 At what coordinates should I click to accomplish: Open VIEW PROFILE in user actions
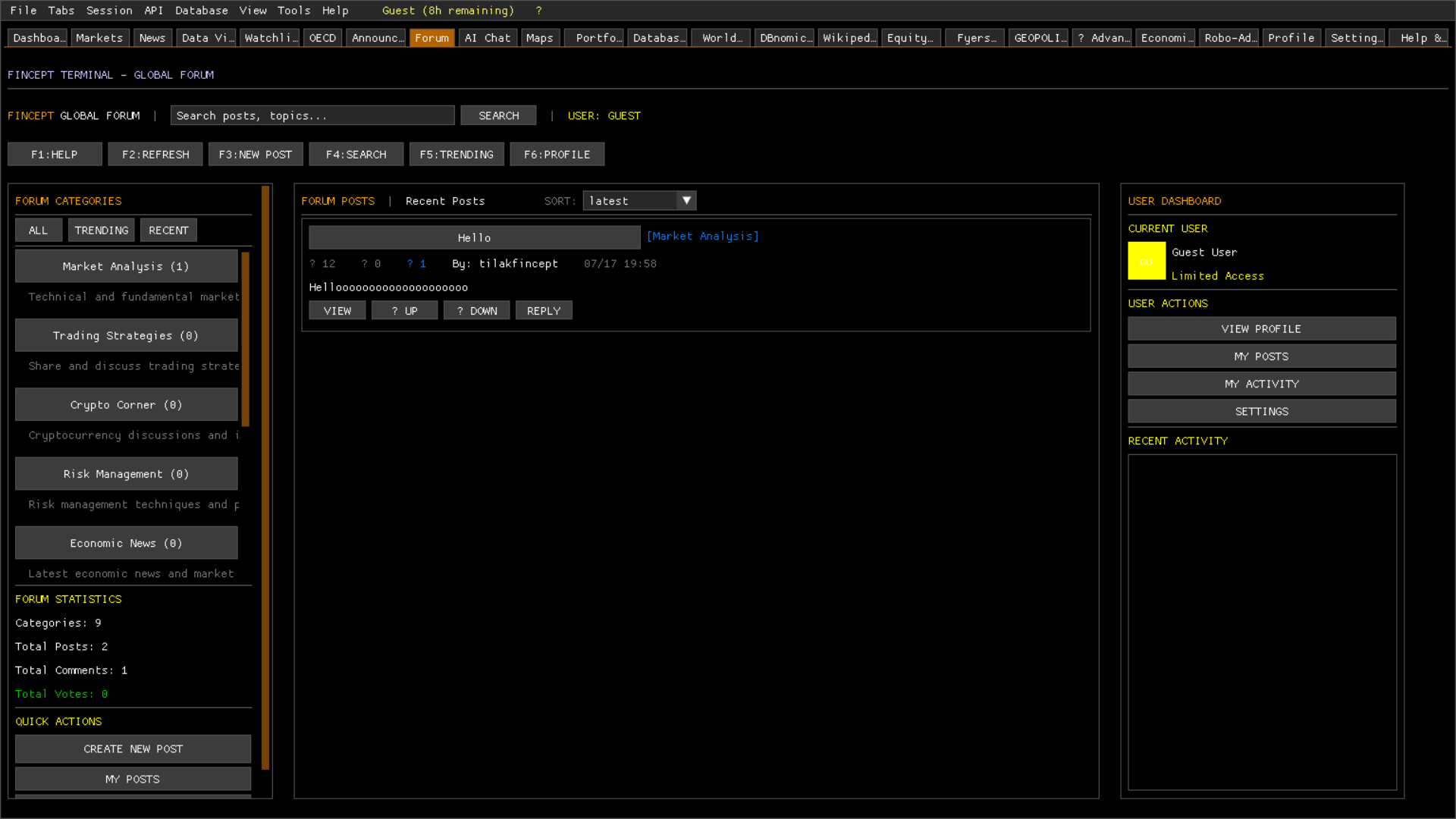[x=1261, y=329]
